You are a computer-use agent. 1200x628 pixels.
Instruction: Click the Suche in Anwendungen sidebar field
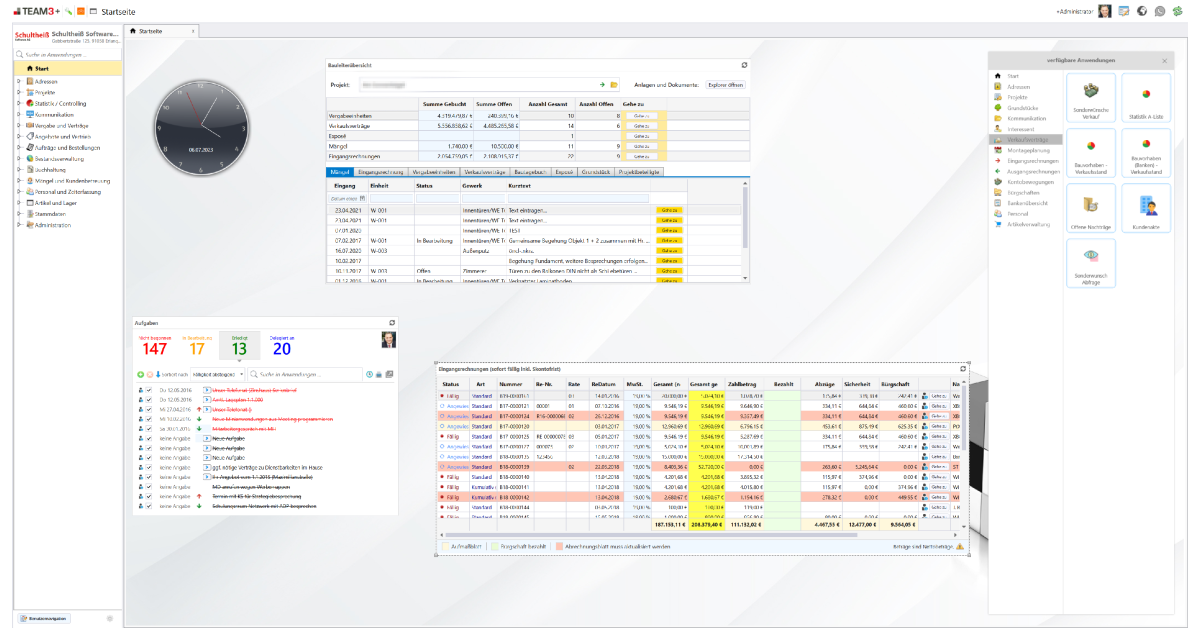[68, 55]
